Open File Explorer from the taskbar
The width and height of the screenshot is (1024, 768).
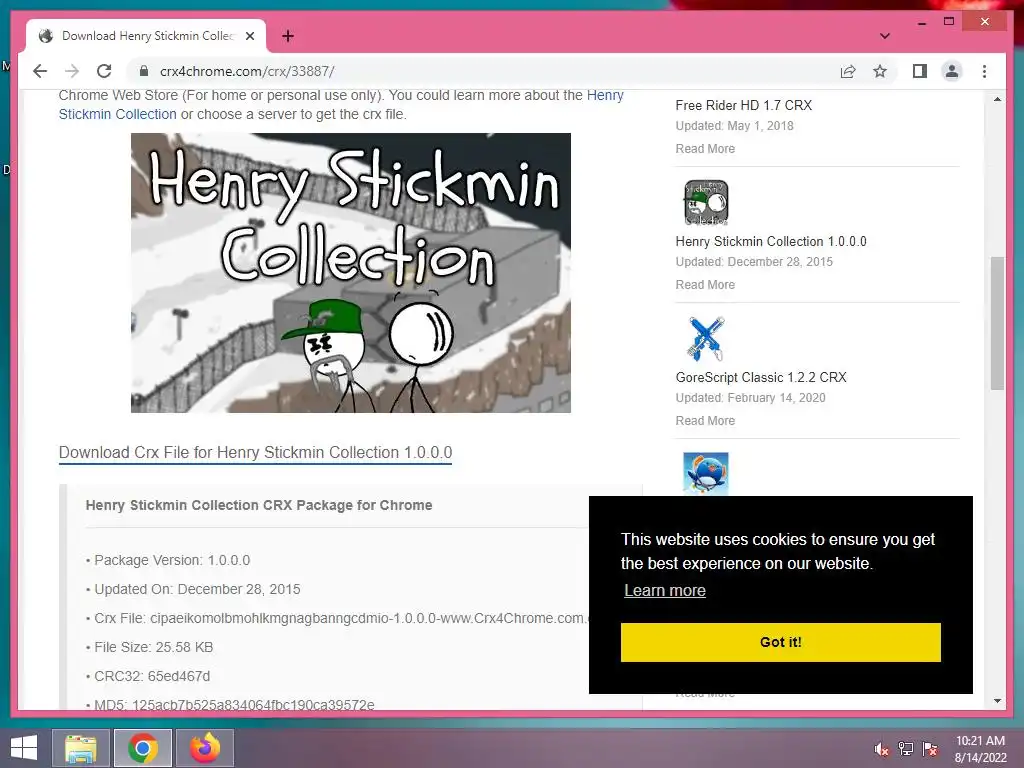coord(80,748)
